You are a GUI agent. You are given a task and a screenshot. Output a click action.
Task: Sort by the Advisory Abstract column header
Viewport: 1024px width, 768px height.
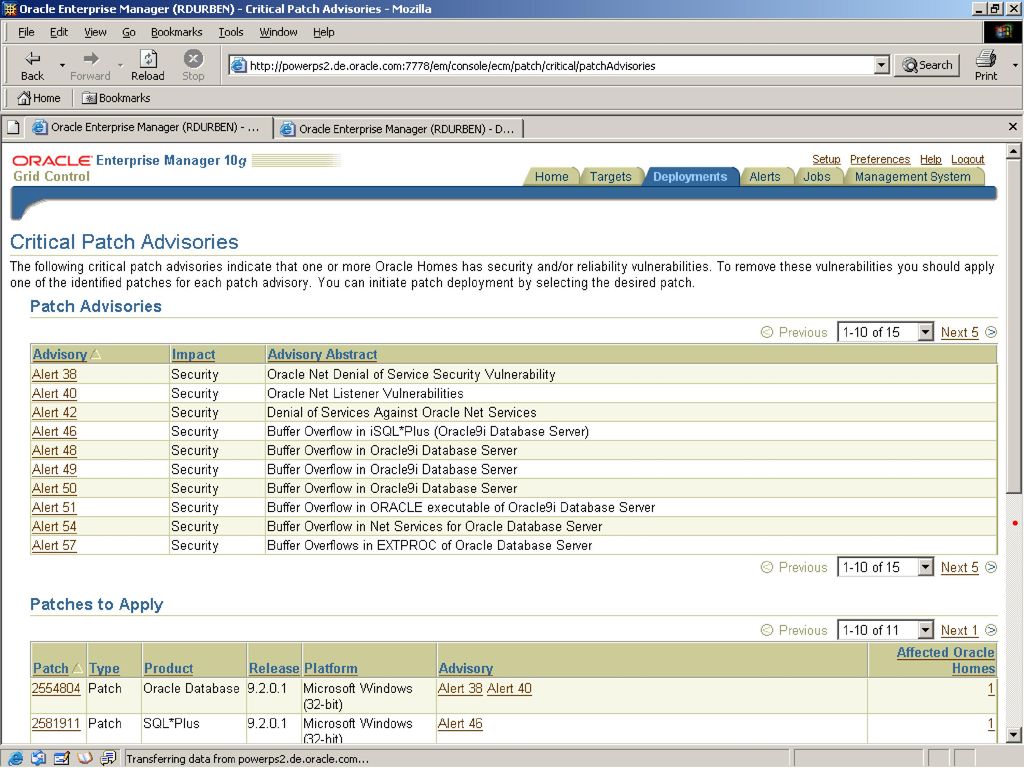pos(322,354)
